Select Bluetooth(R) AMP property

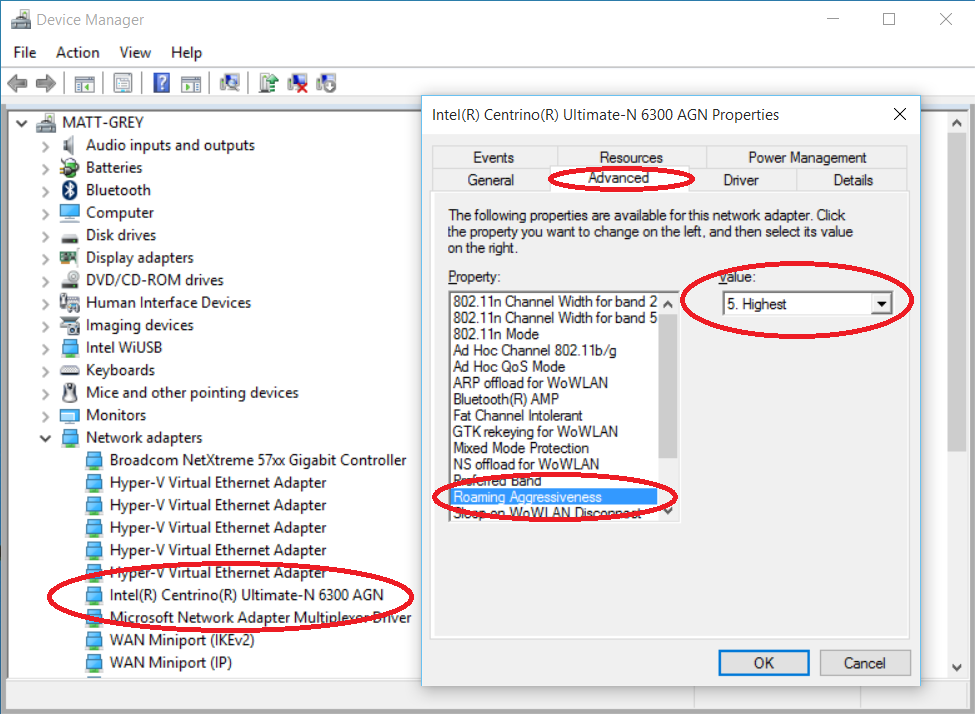(x=553, y=399)
